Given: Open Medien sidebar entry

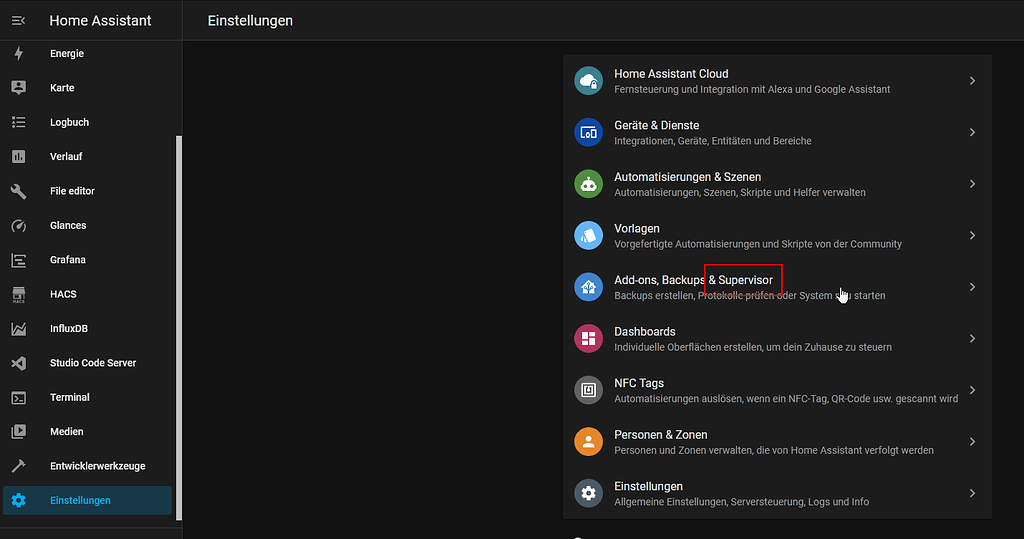Looking at the screenshot, I should coord(87,432).
